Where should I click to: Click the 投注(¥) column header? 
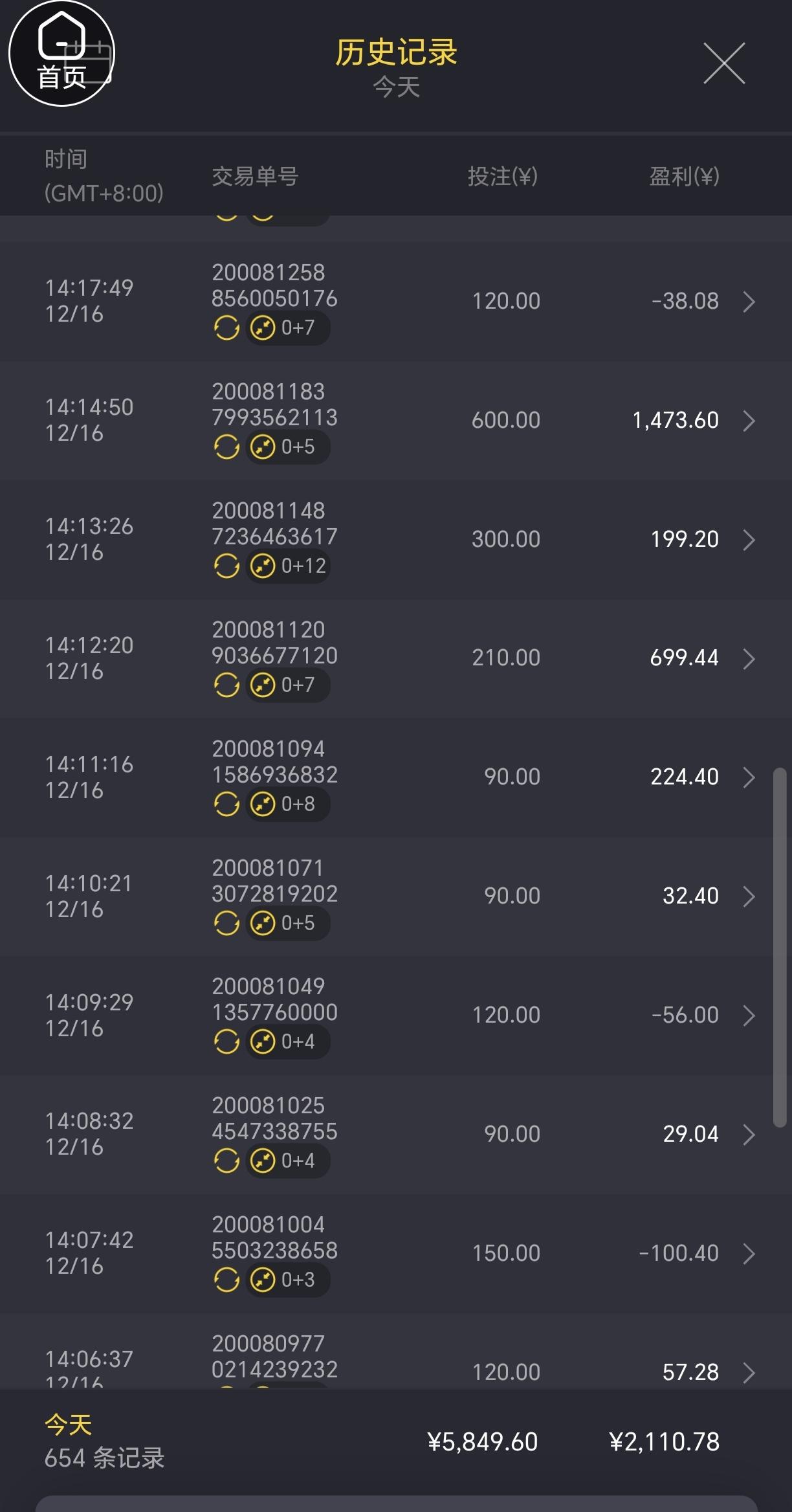(503, 176)
